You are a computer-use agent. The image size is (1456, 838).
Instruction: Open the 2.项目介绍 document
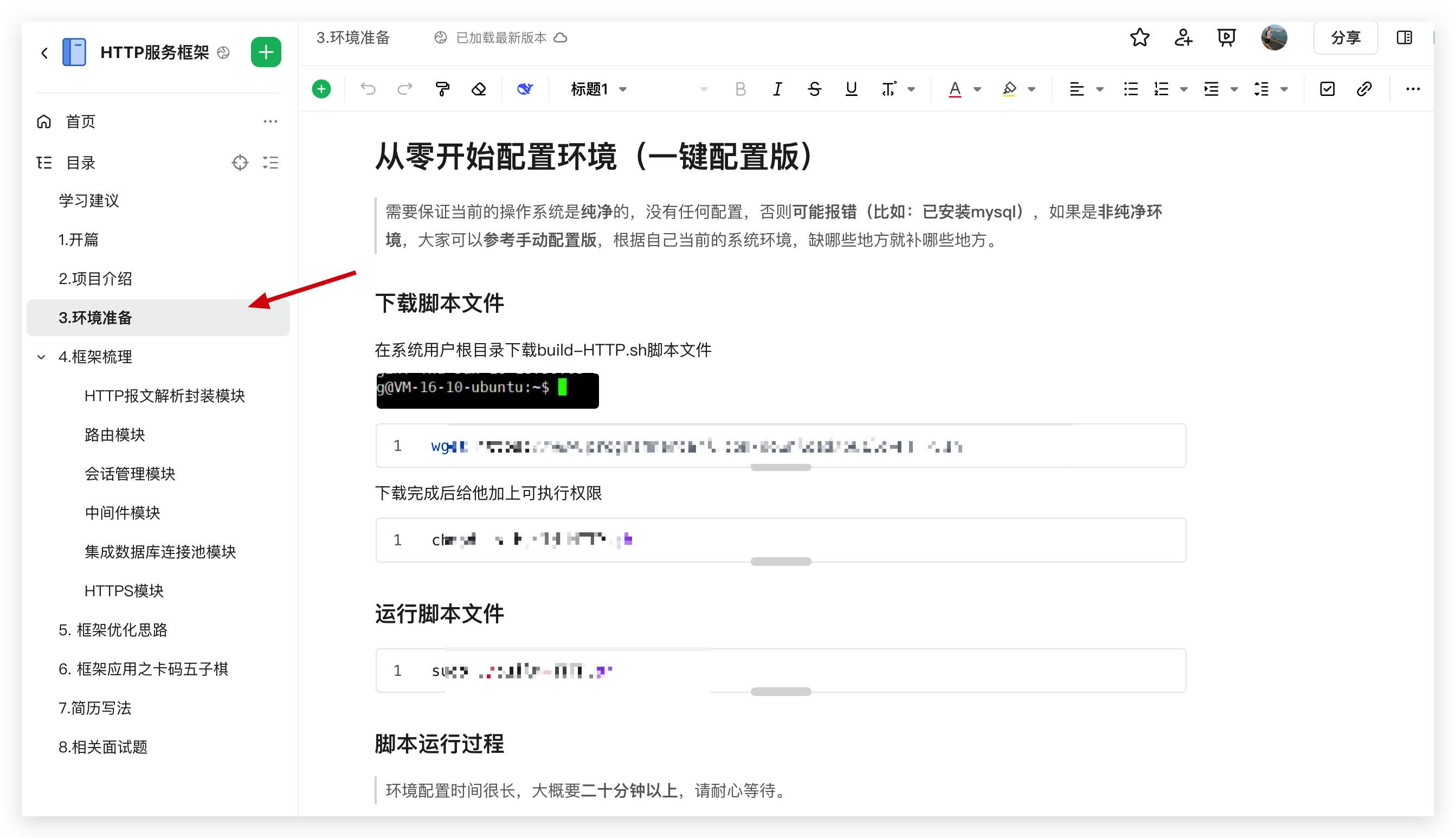[x=95, y=279]
